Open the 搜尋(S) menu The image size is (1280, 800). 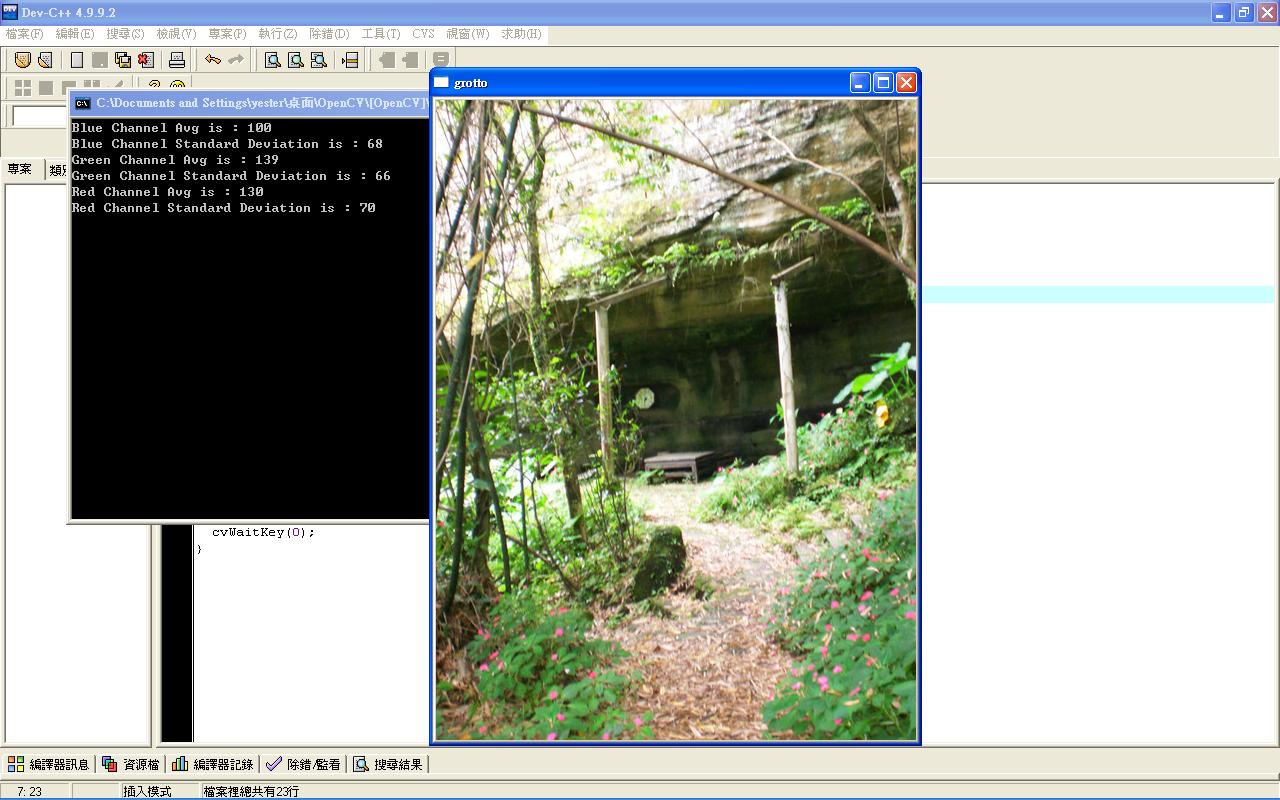coord(126,34)
